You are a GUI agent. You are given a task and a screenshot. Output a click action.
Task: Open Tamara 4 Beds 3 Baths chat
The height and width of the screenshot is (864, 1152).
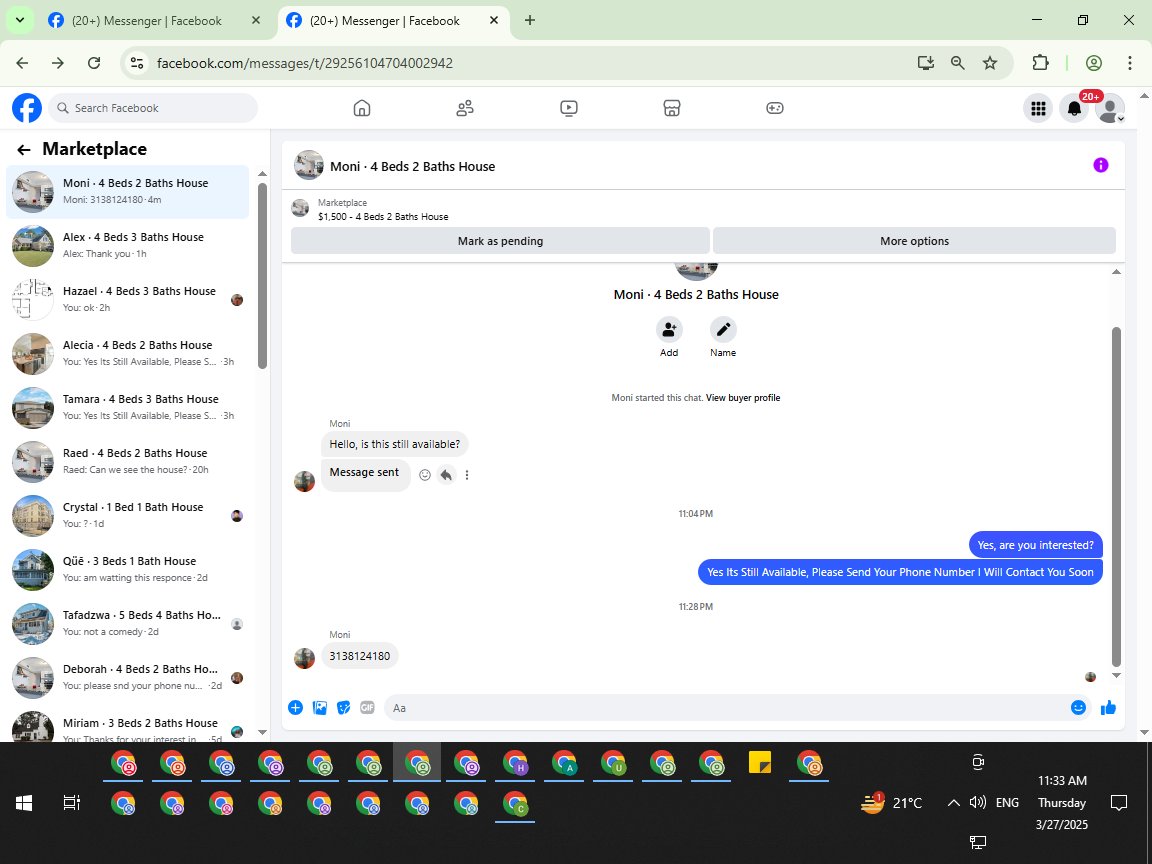(128, 408)
